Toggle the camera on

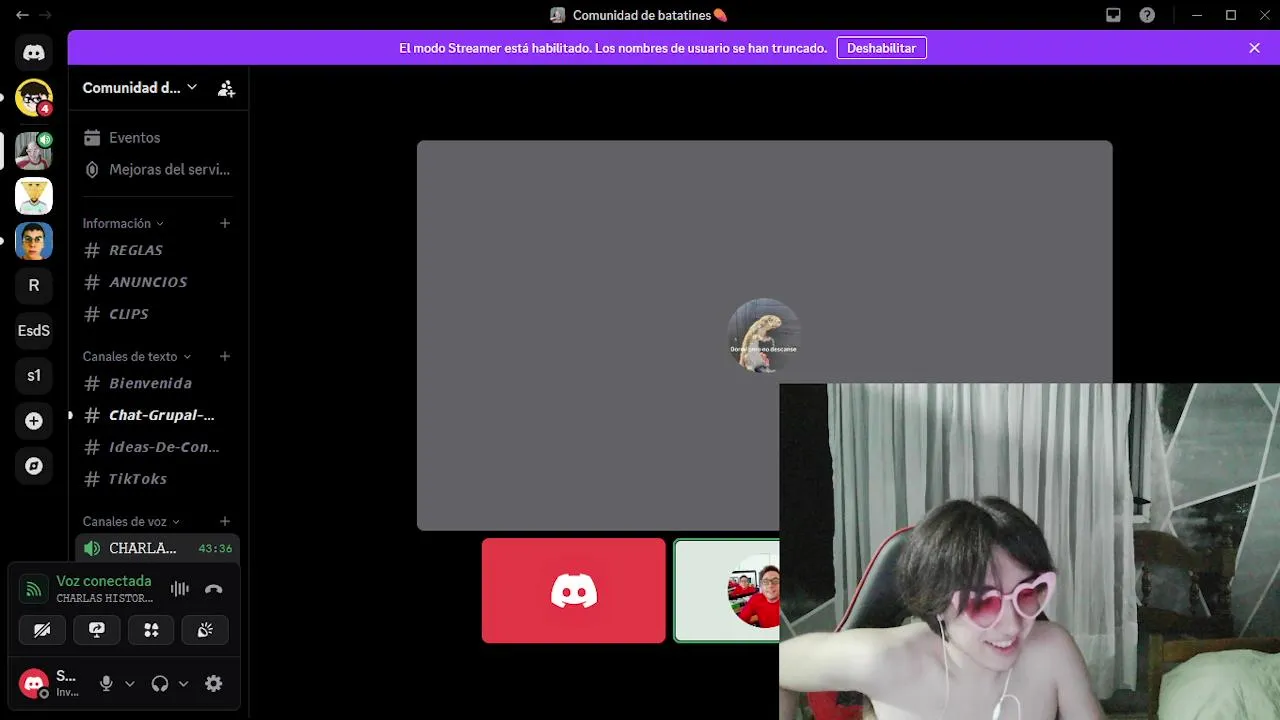[42, 630]
